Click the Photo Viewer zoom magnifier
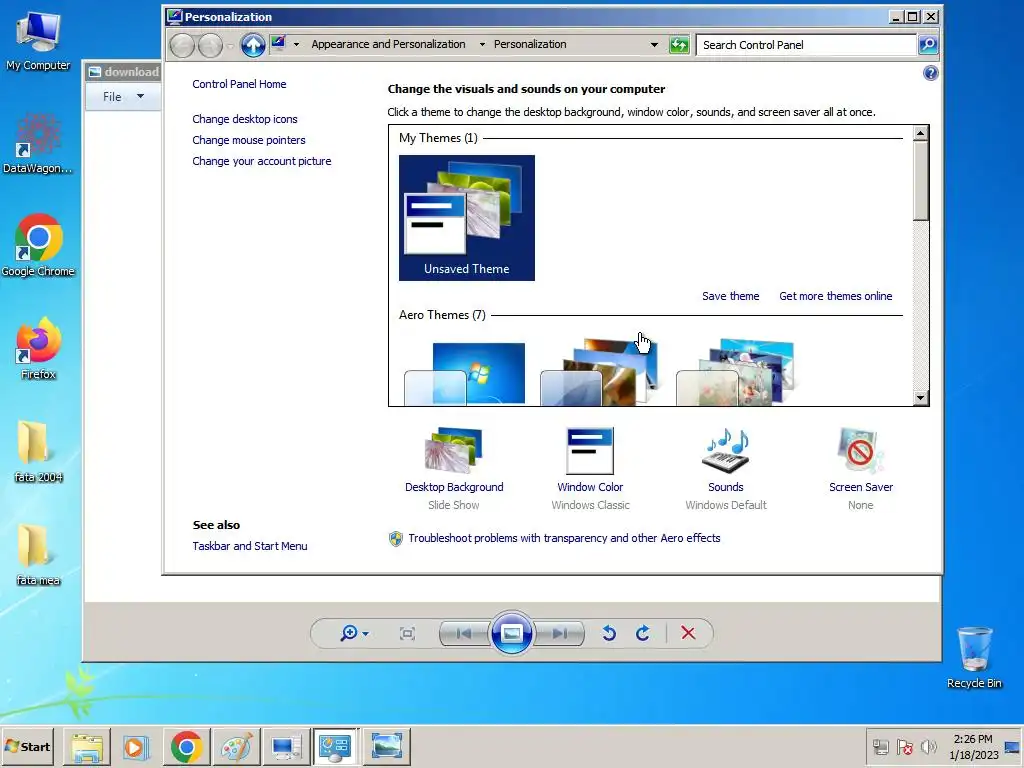The width and height of the screenshot is (1024, 768). [348, 633]
